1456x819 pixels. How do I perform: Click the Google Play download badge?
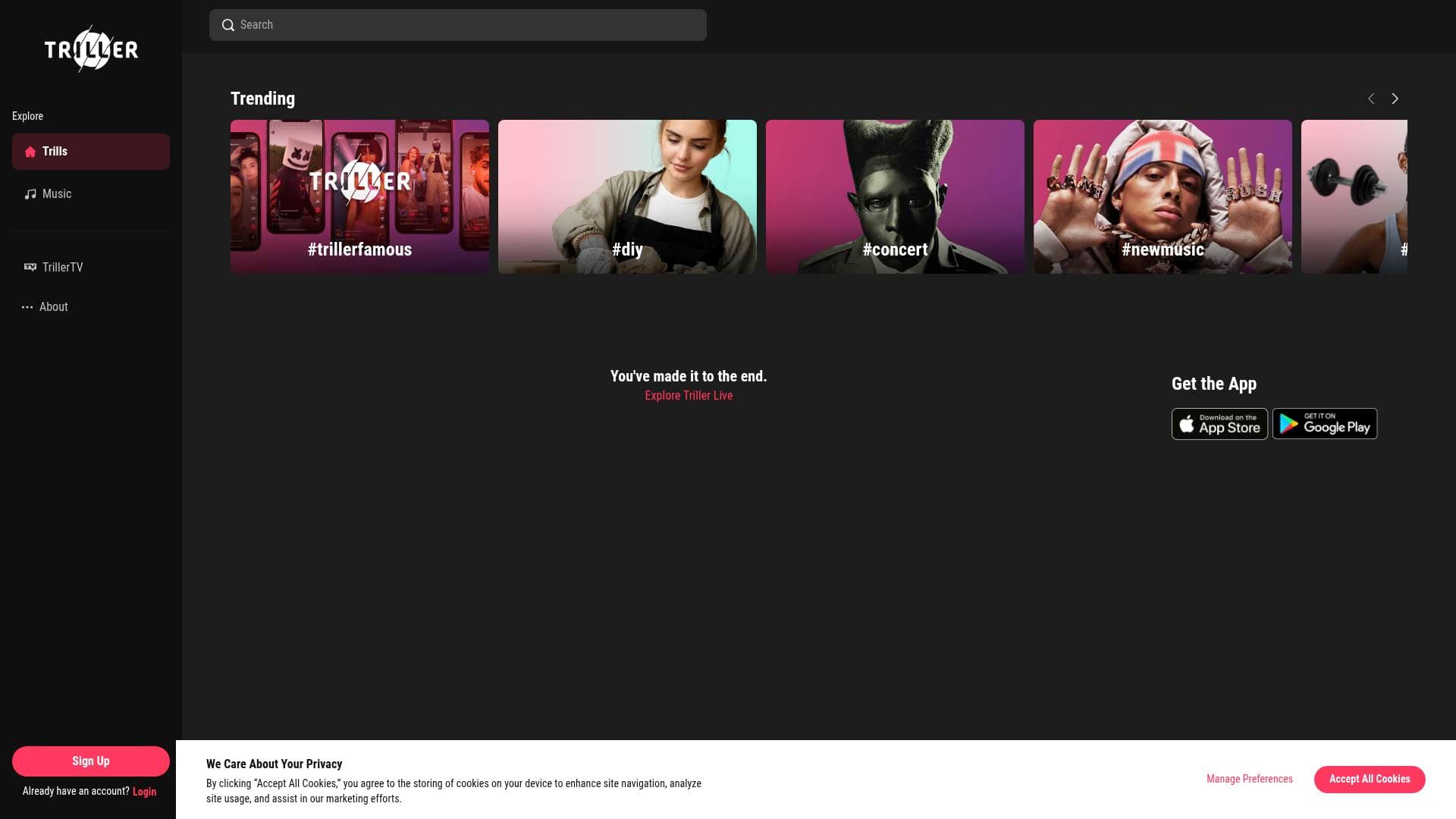tap(1325, 423)
